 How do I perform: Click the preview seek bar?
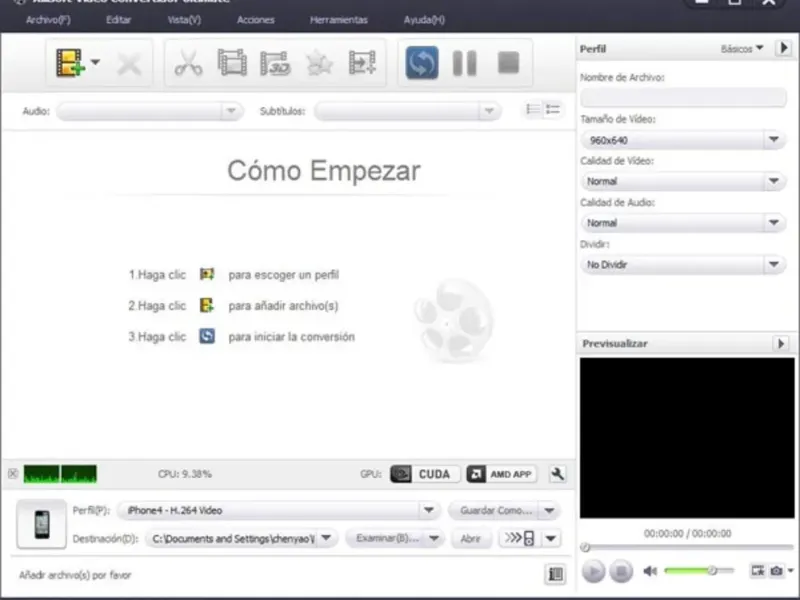tap(687, 547)
